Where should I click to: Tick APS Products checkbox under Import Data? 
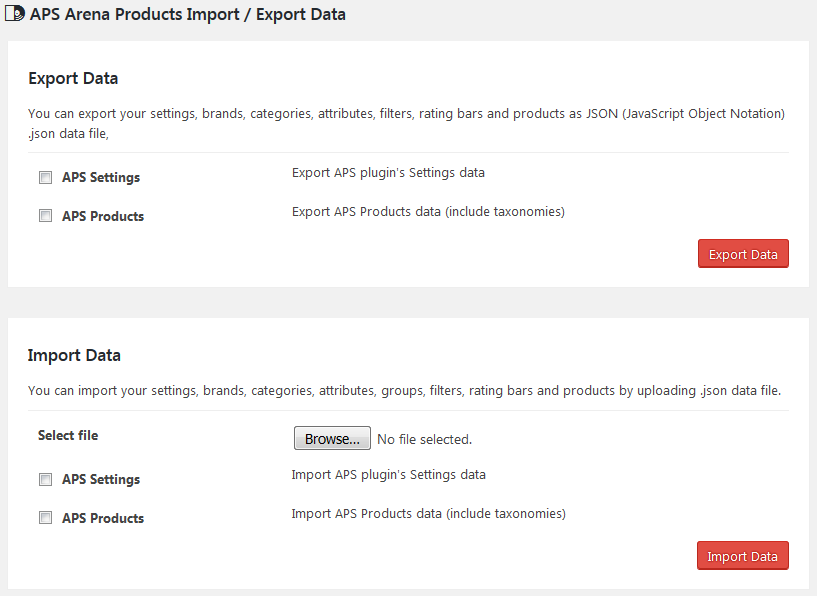[45, 517]
